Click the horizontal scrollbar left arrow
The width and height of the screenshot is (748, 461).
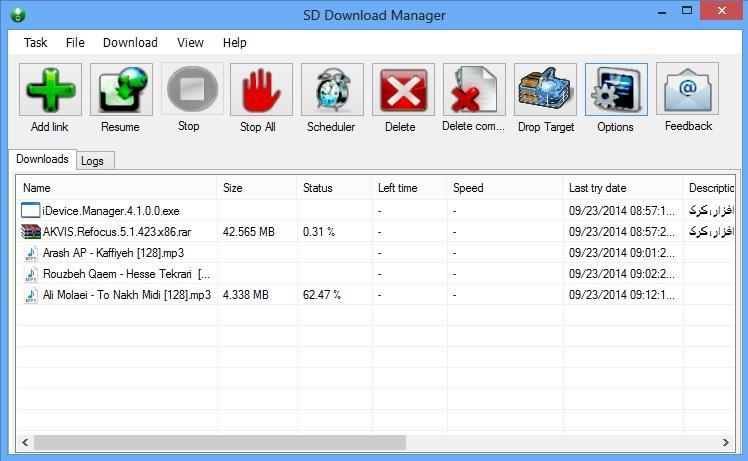tap(25, 442)
